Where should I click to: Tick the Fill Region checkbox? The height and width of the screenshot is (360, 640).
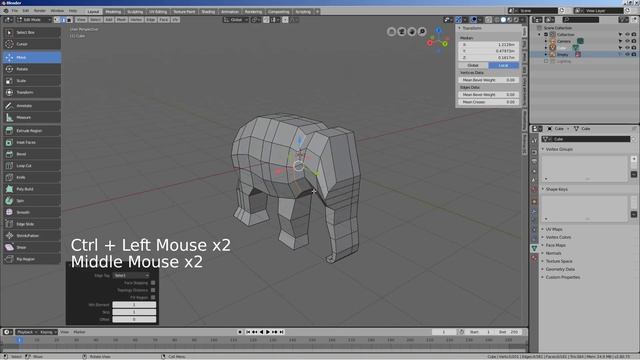tap(153, 298)
